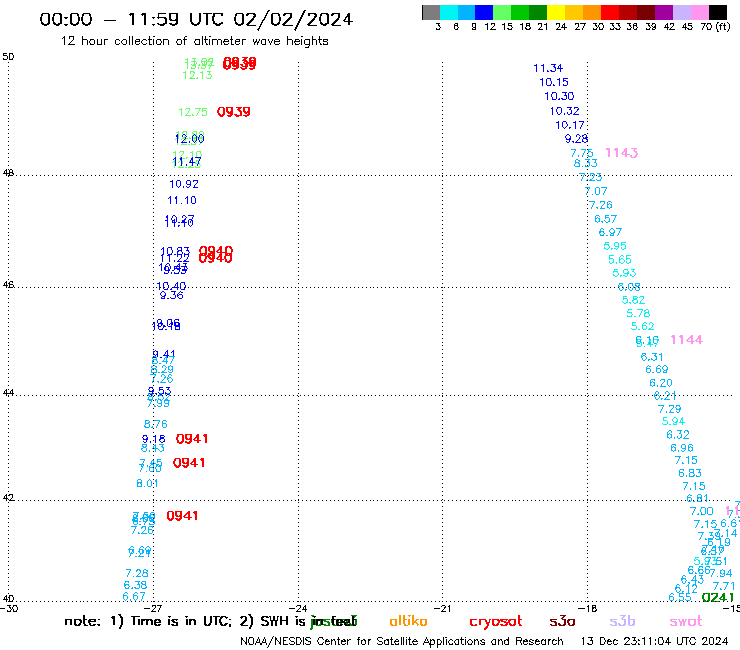Screen dimensions: 740x650
Task: Click the wave height value 6.20
Action: tap(661, 383)
